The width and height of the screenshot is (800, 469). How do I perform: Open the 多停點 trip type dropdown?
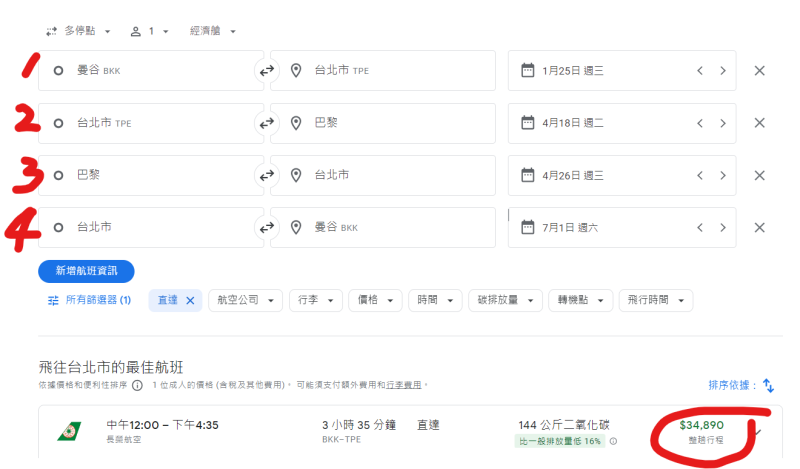click(79, 31)
